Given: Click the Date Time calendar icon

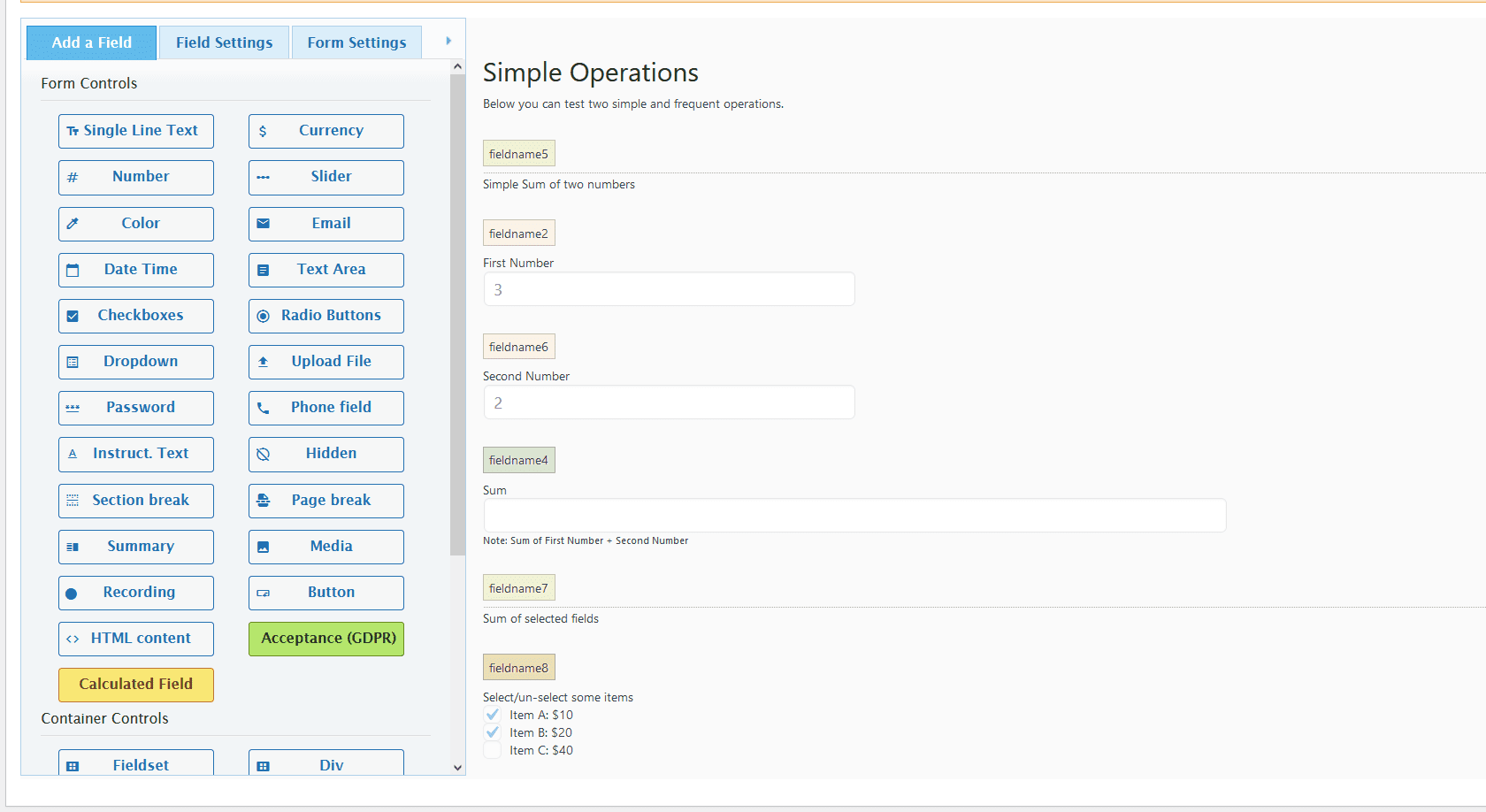Looking at the screenshot, I should [73, 270].
